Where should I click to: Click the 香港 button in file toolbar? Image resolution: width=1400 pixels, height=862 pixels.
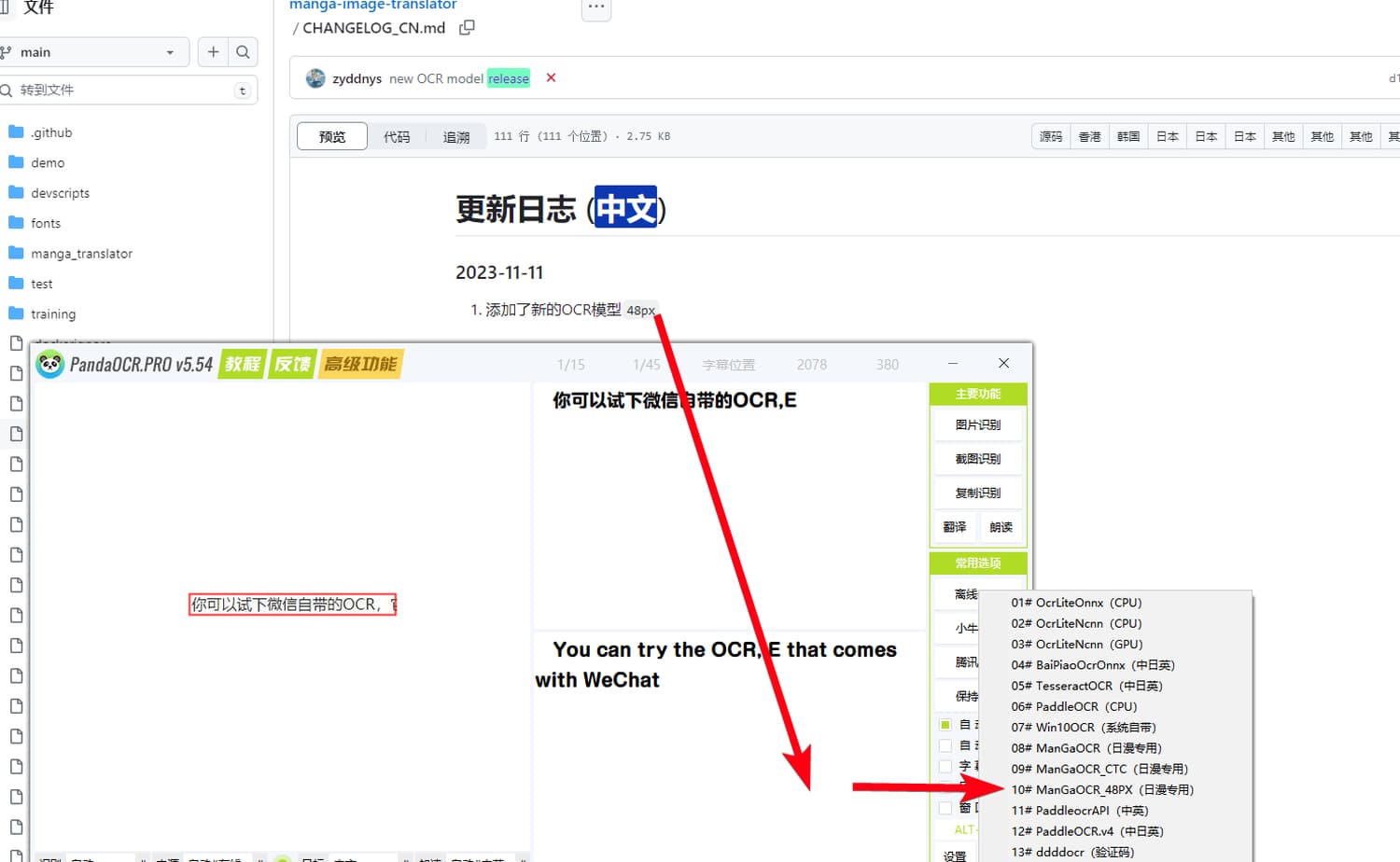pyautogui.click(x=1090, y=136)
